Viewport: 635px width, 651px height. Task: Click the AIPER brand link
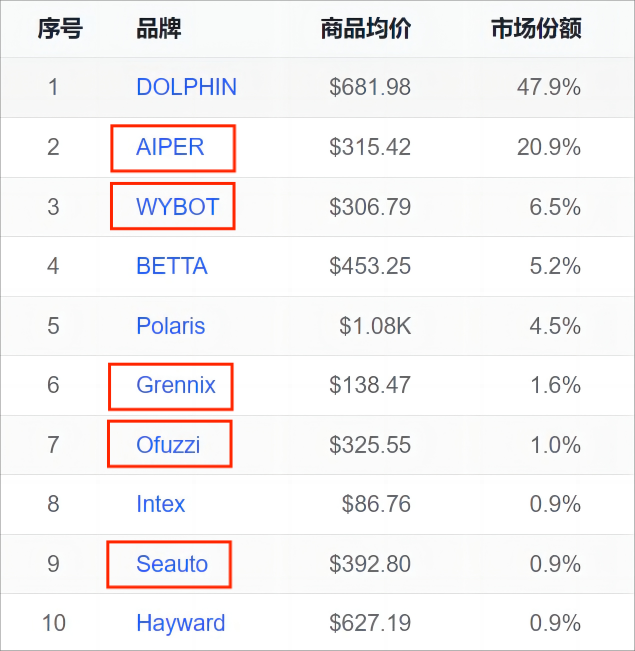point(170,147)
